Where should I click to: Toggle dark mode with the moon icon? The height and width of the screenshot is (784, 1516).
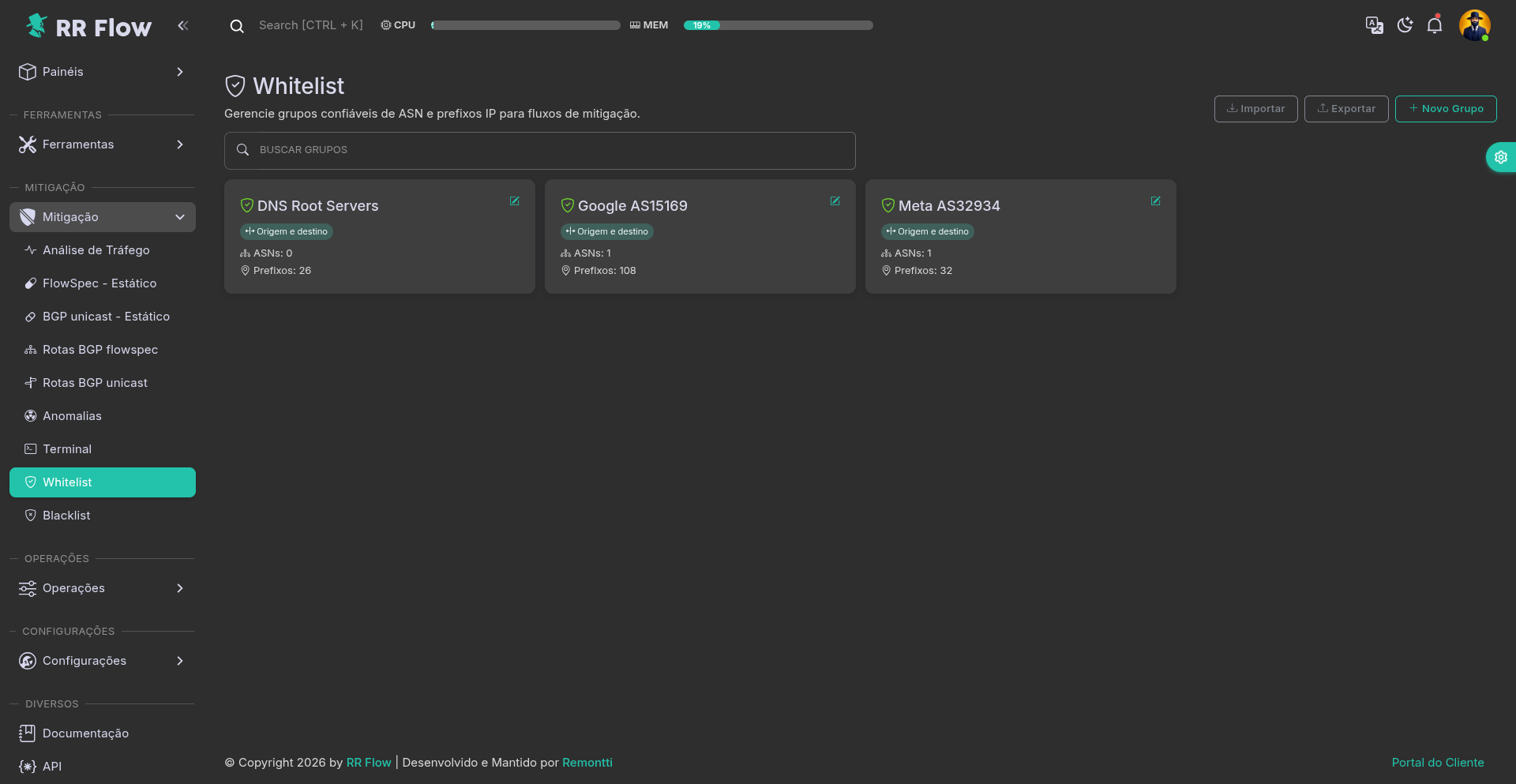pos(1405,25)
